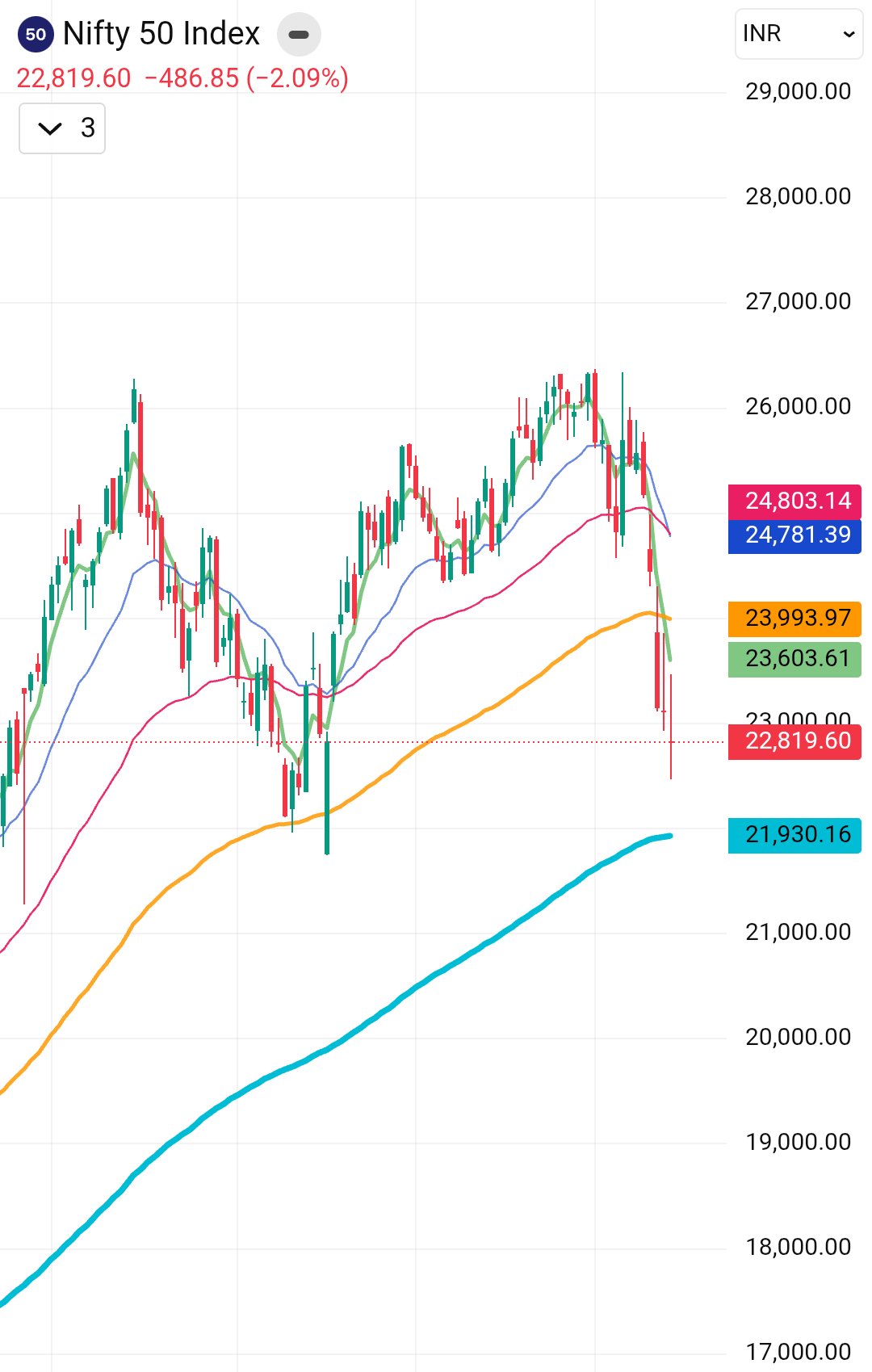Click the Nifty 50 Index symbol title
The width and height of the screenshot is (872, 1372).
click(x=161, y=34)
